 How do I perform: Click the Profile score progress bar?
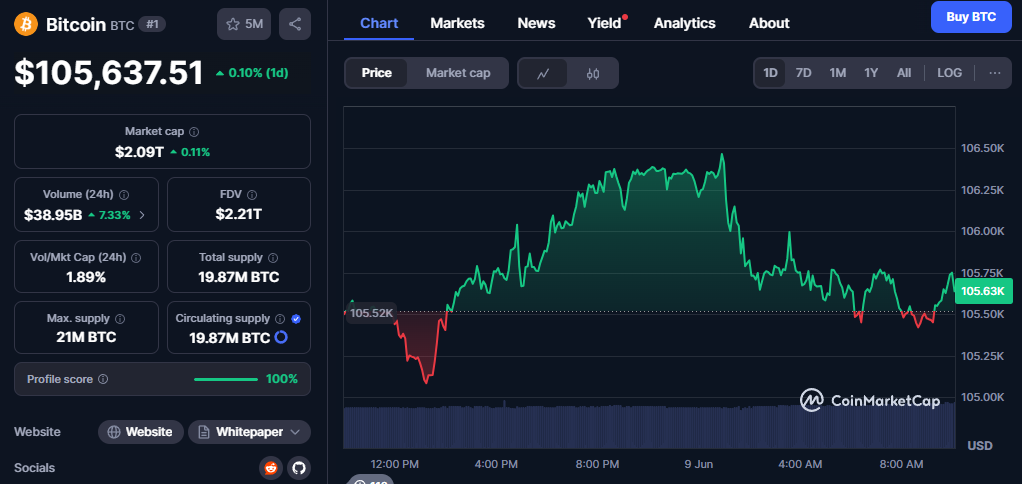(226, 379)
